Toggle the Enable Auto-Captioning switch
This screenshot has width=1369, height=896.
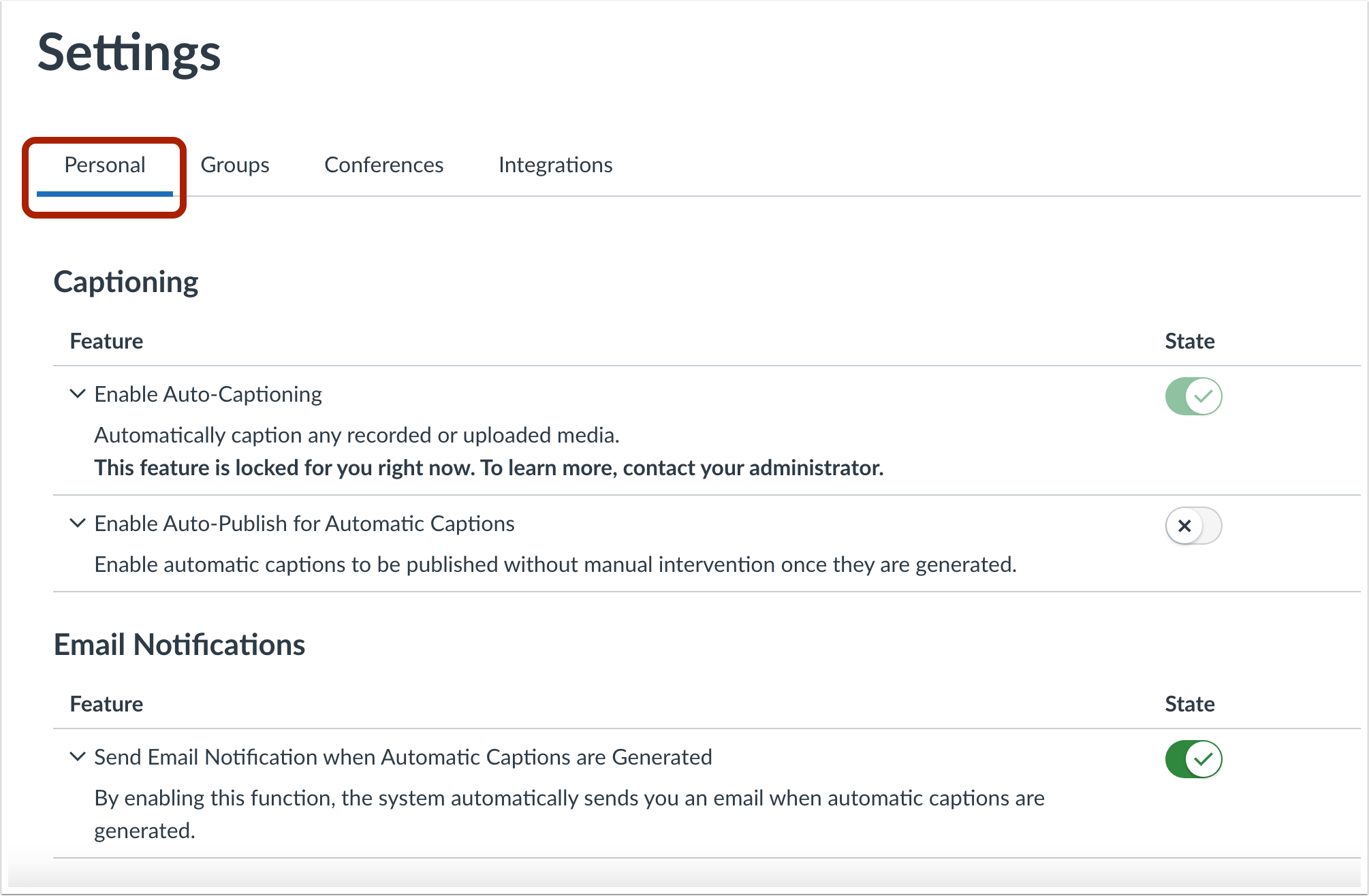(1193, 396)
